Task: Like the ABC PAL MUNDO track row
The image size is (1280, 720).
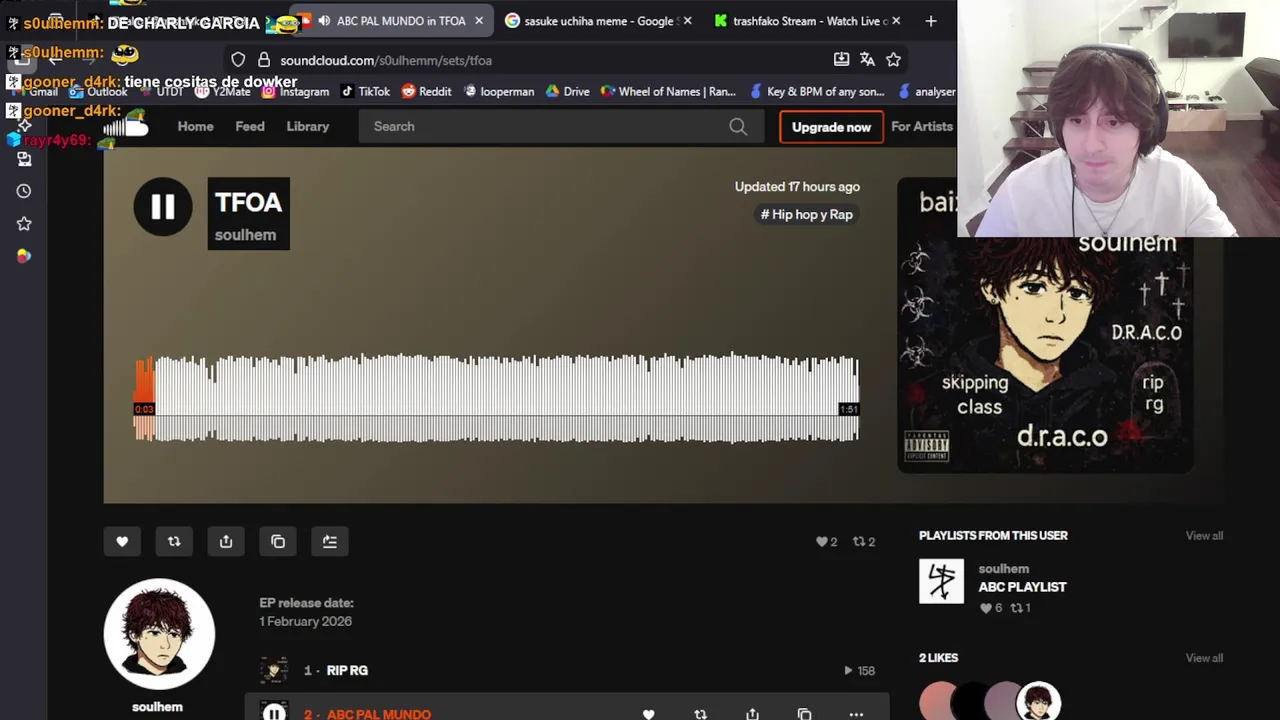Action: point(648,714)
